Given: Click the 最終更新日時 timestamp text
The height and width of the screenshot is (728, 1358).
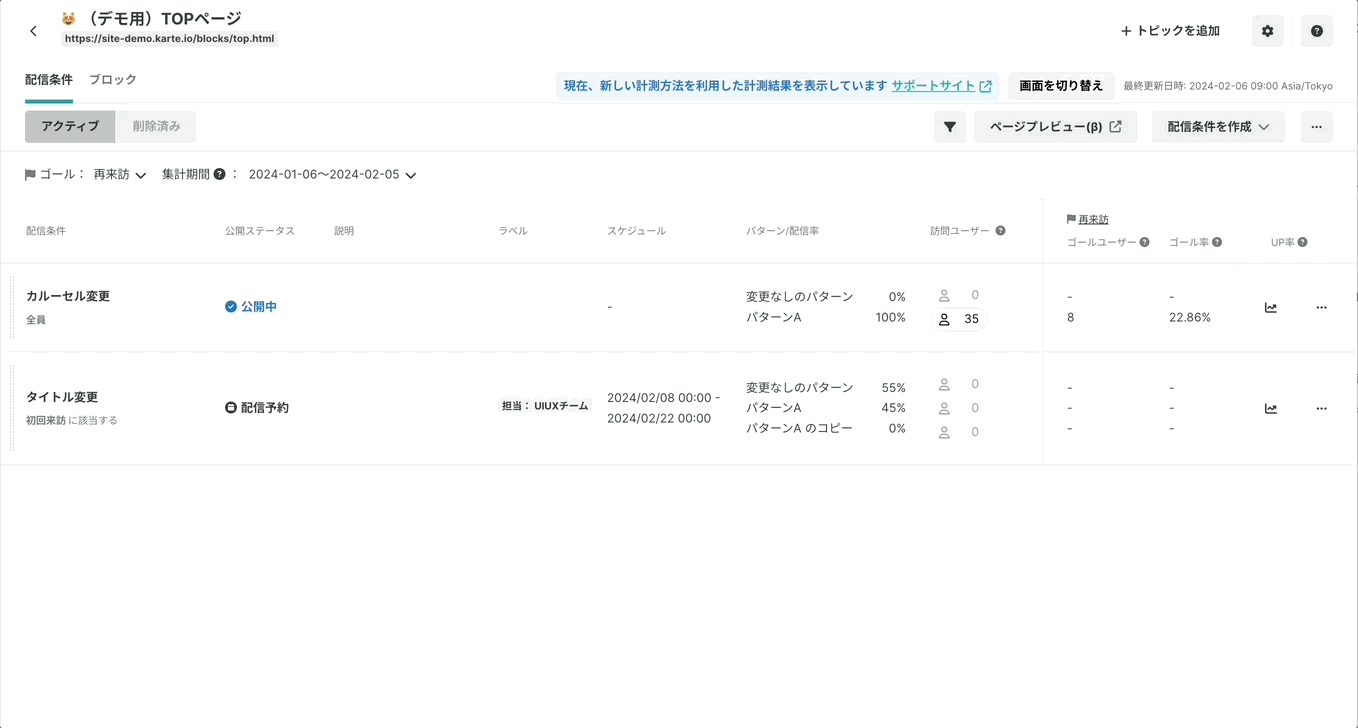Looking at the screenshot, I should [1228, 86].
